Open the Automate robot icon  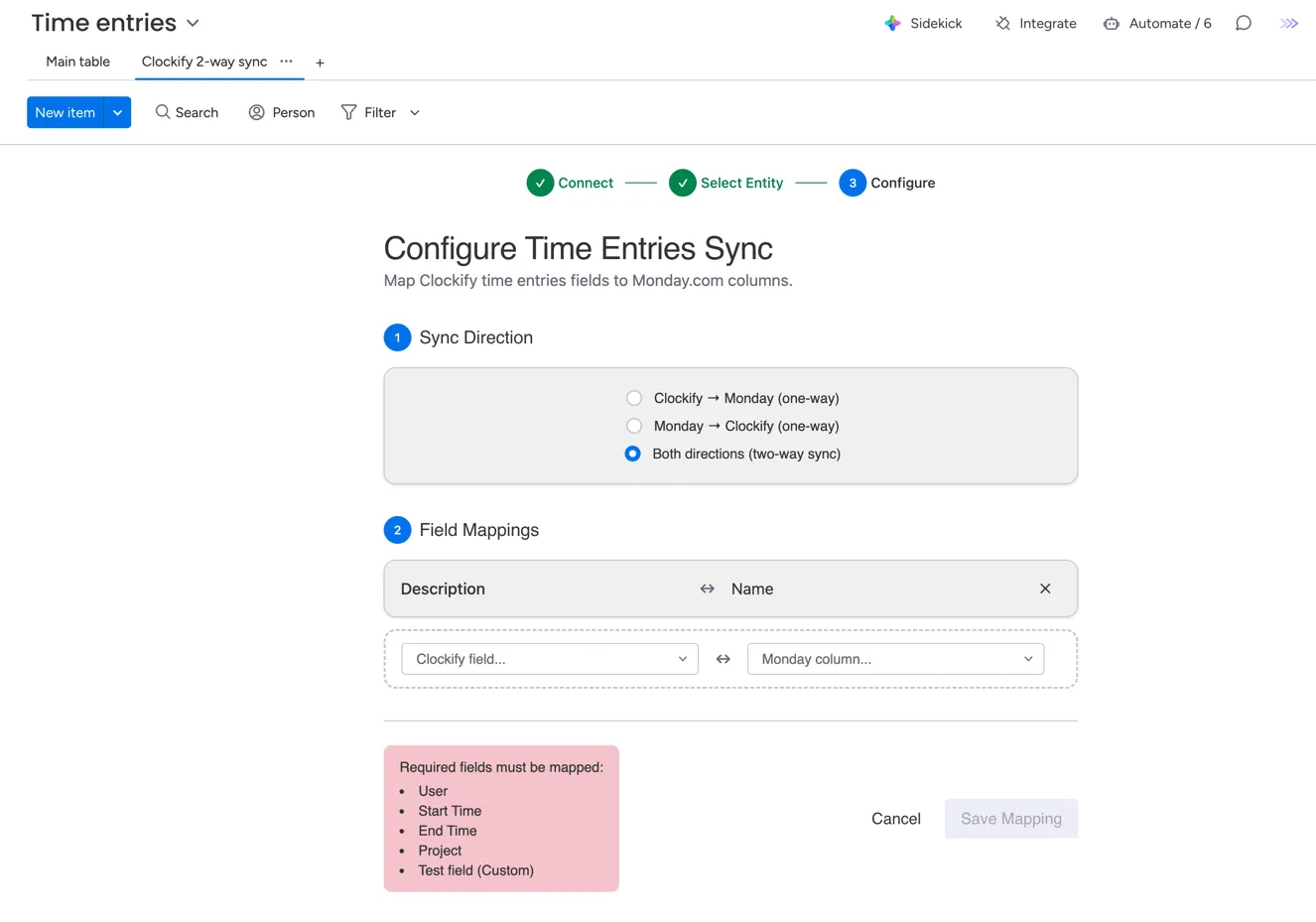1111,24
